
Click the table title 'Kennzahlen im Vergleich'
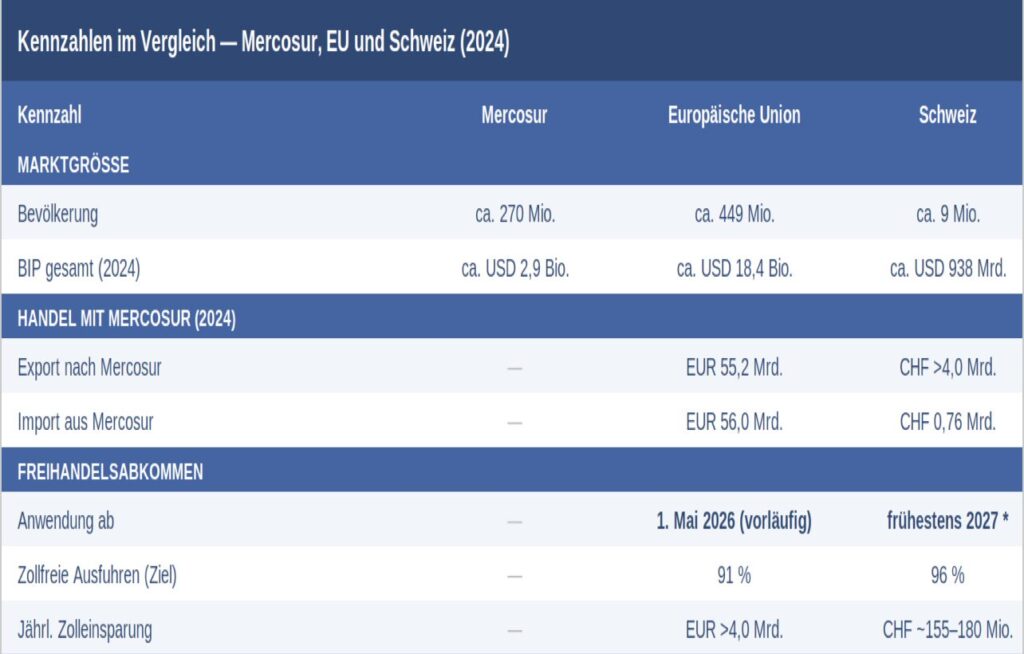pyautogui.click(x=263, y=44)
